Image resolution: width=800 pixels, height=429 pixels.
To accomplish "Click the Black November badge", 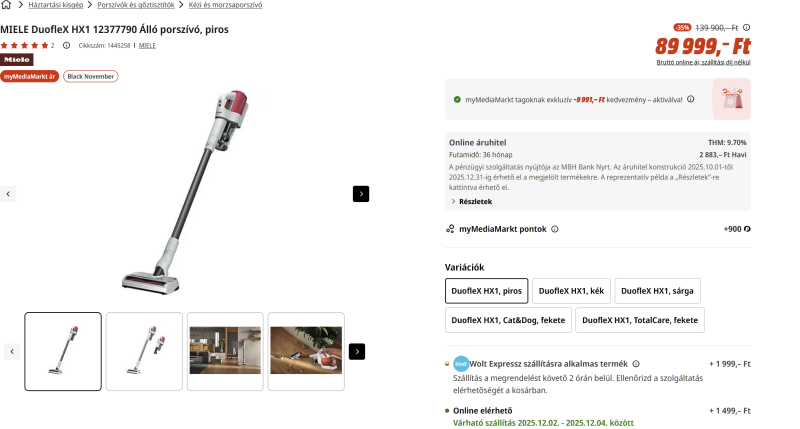I will [x=90, y=76].
